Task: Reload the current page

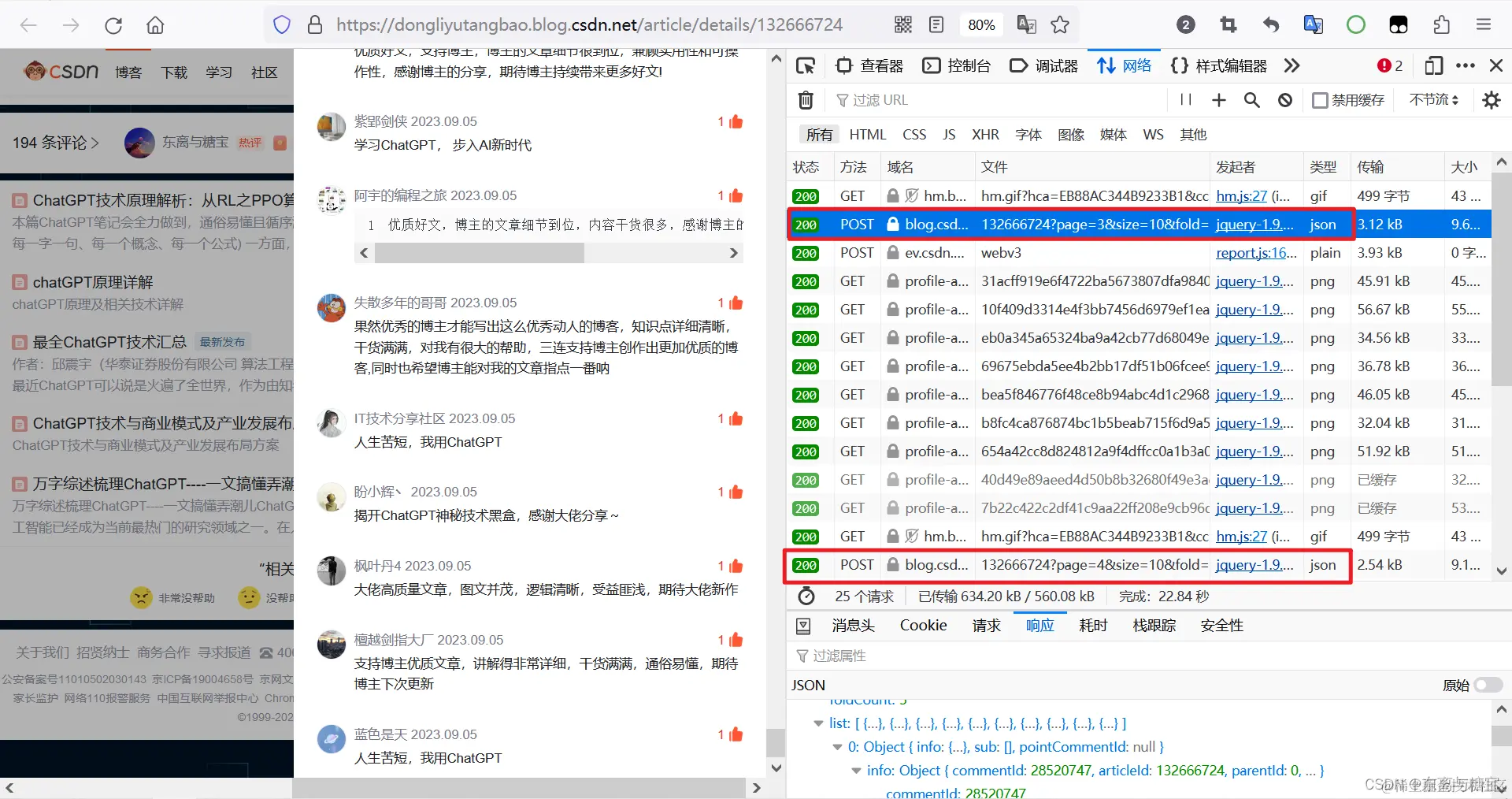Action: point(113,24)
